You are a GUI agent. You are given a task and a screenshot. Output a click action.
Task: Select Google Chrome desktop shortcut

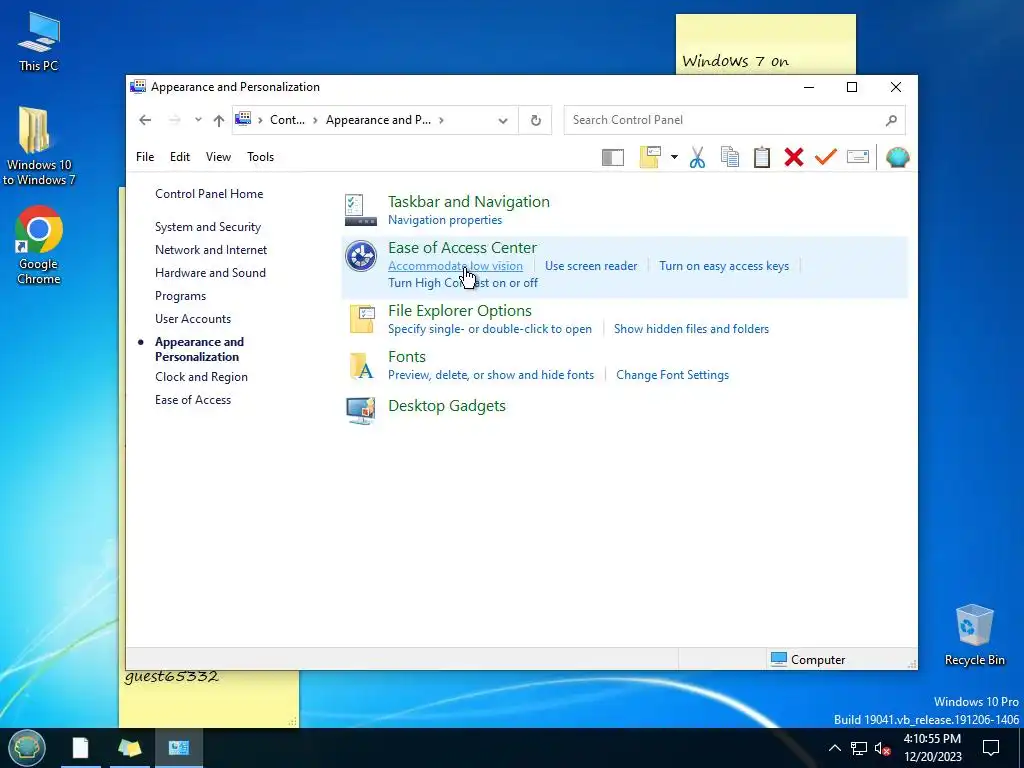click(39, 246)
